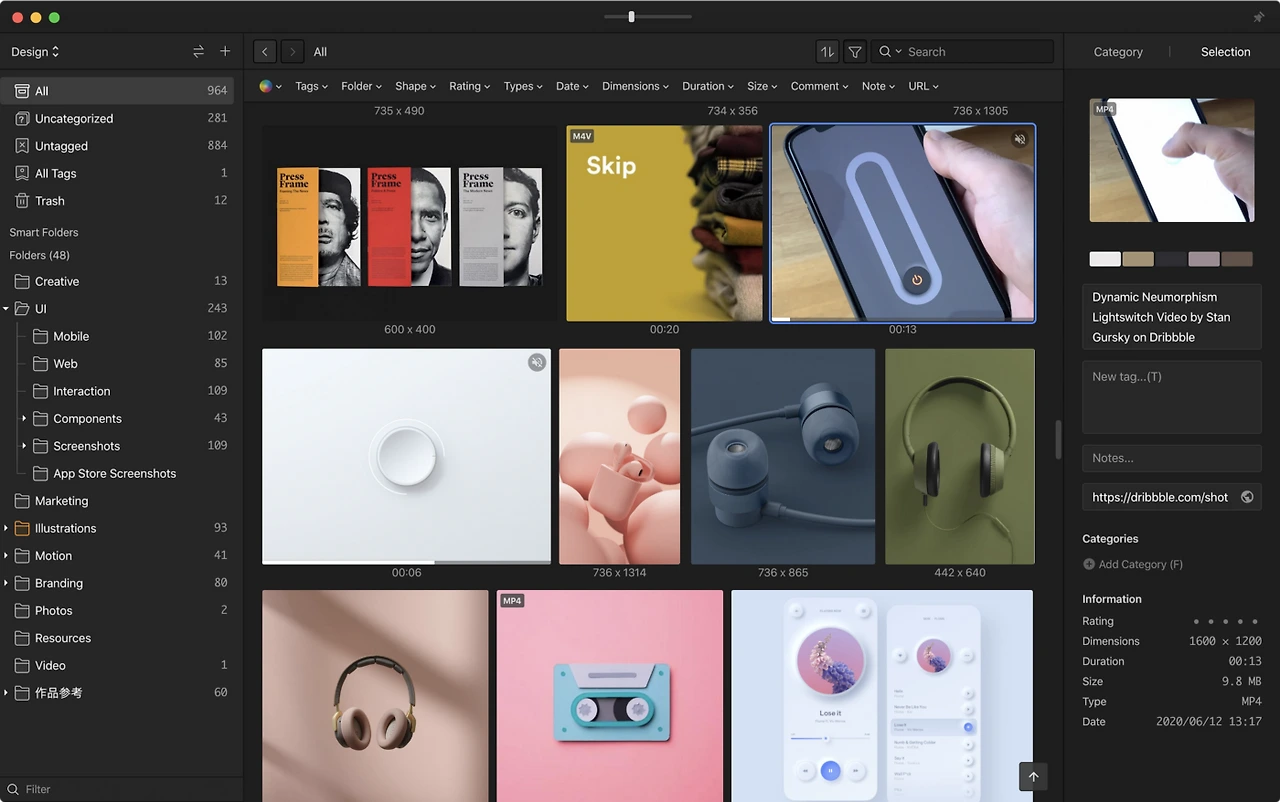Show Untagged items
Screen dimensions: 1280x802
click(x=118, y=146)
